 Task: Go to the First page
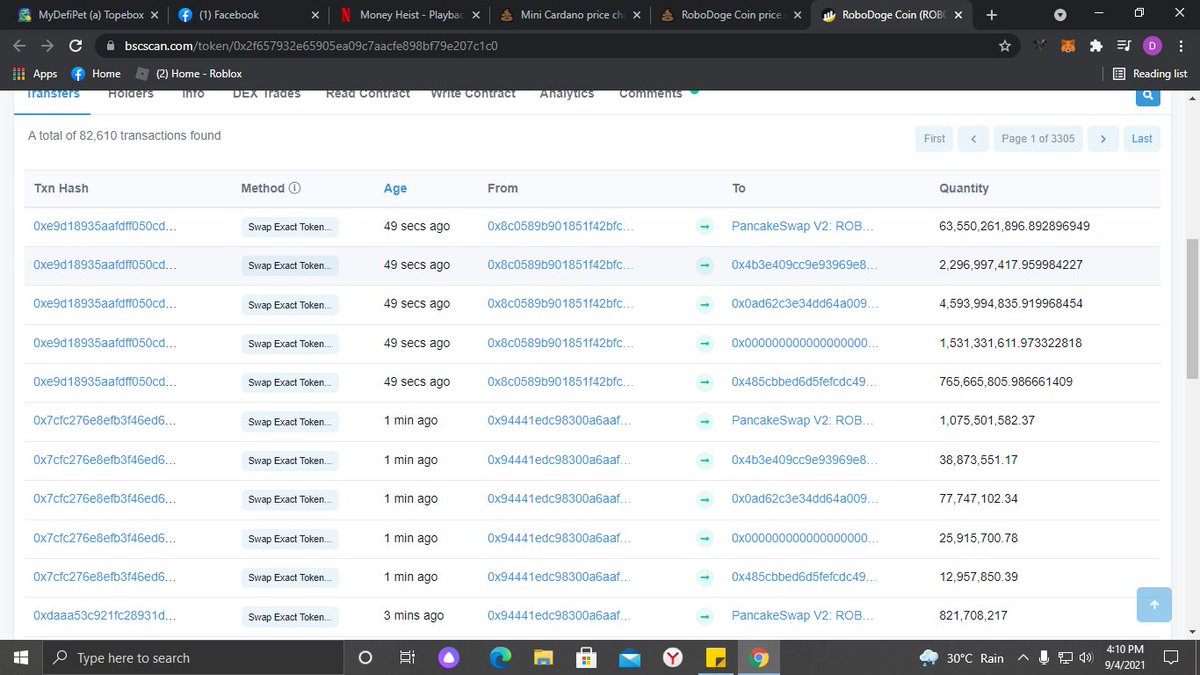(935, 139)
